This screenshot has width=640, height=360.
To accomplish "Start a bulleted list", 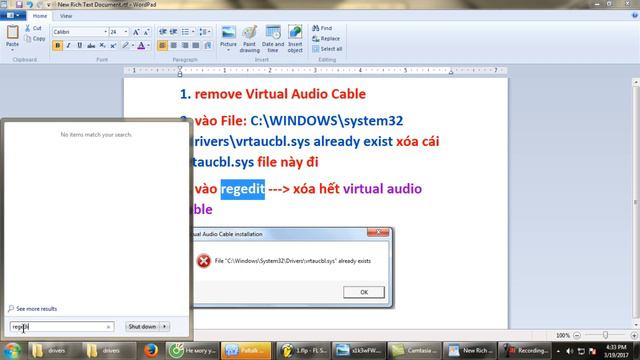I will [185, 32].
